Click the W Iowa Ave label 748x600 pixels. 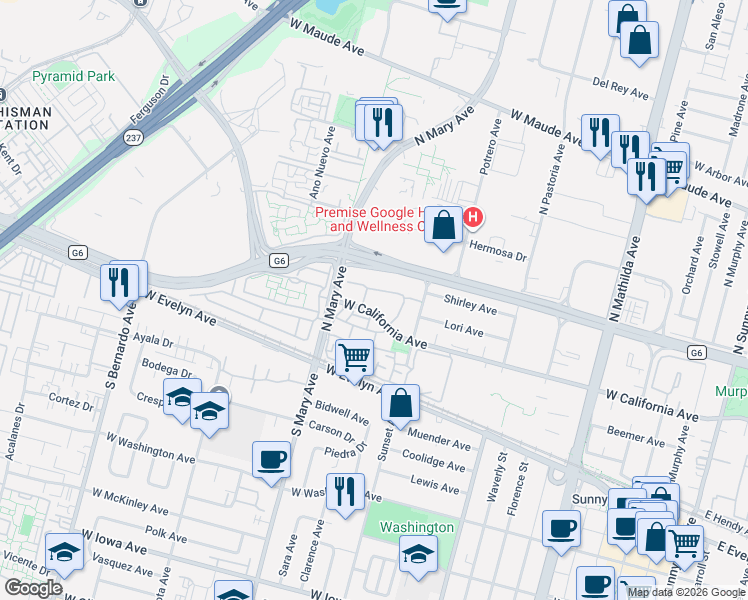click(114, 542)
